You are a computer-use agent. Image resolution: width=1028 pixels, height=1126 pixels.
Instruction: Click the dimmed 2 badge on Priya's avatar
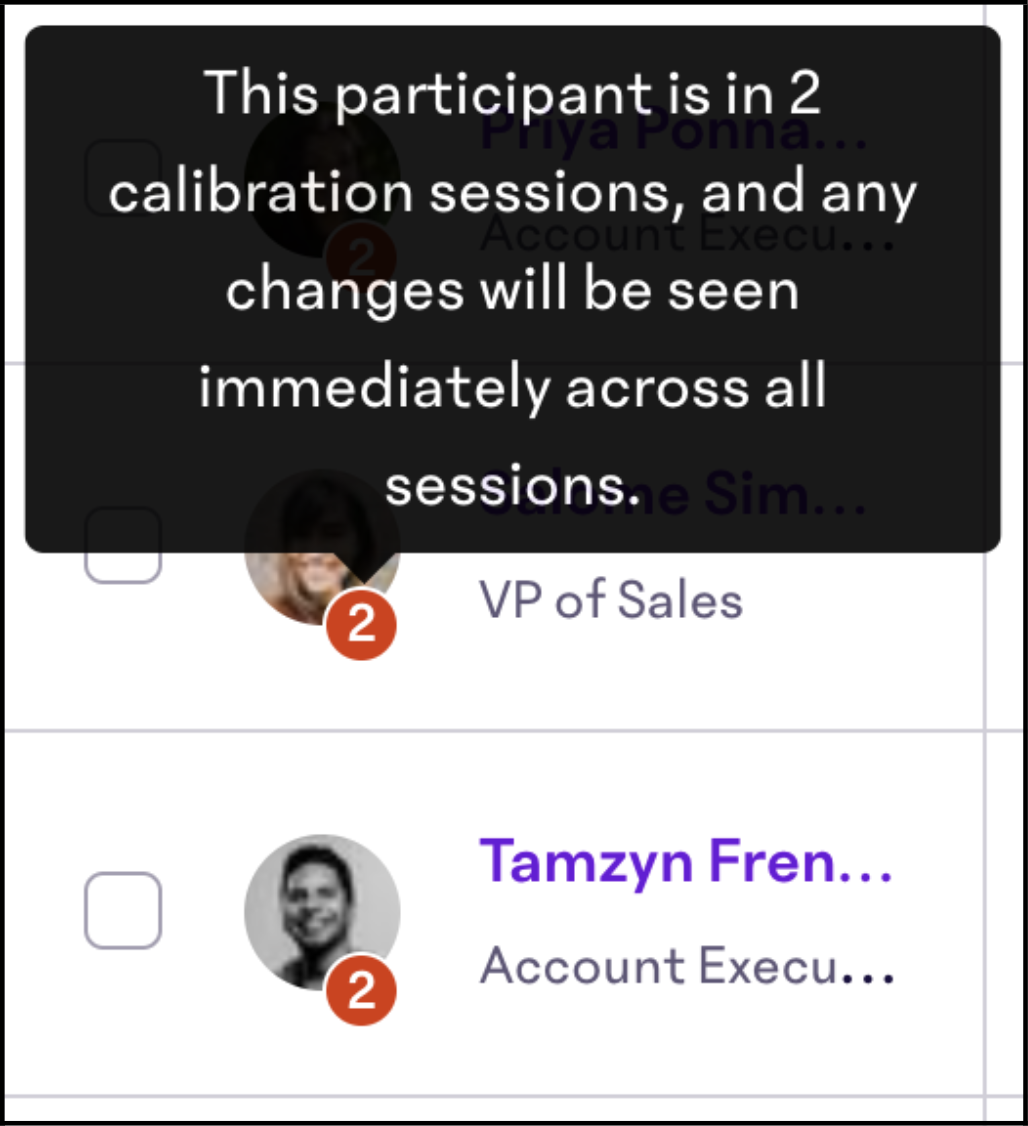click(x=361, y=256)
